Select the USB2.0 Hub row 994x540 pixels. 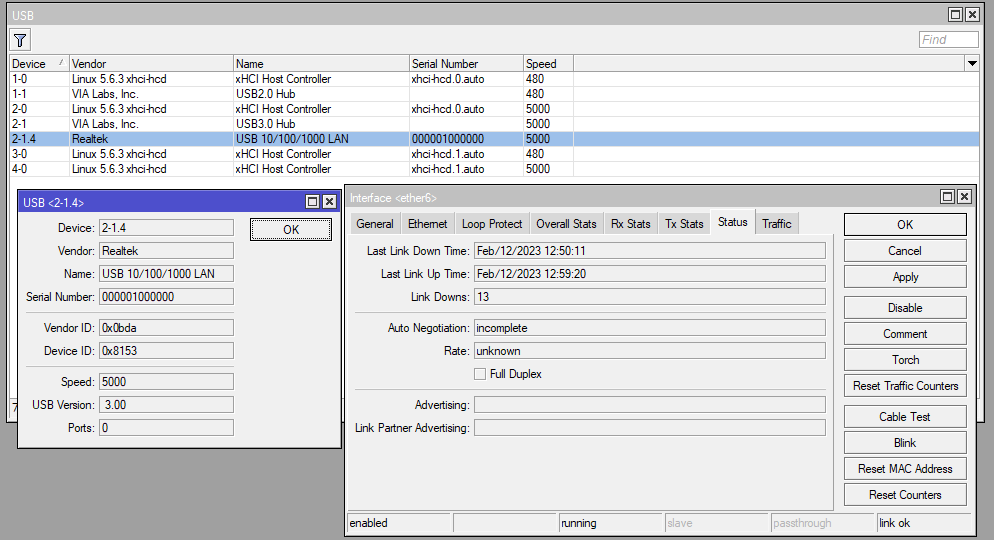pyautogui.click(x=494, y=94)
